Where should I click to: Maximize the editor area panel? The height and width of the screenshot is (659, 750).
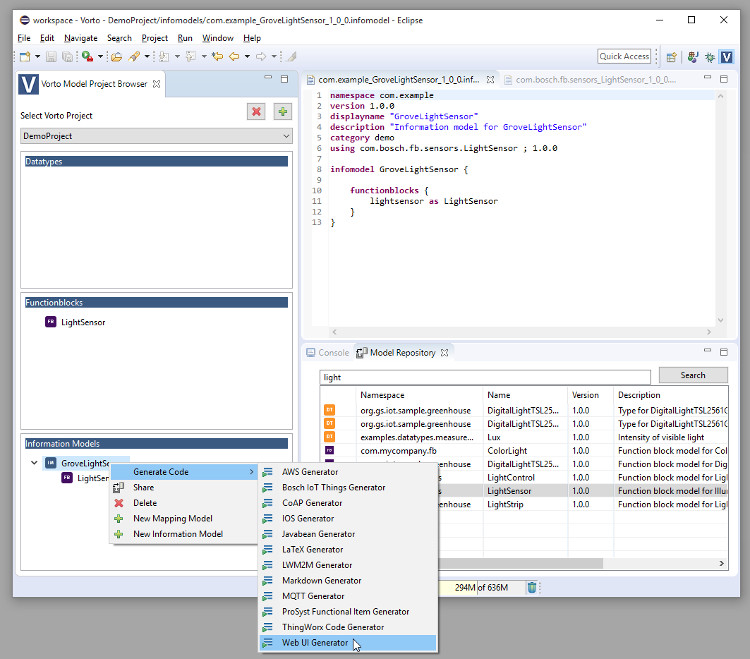(724, 78)
